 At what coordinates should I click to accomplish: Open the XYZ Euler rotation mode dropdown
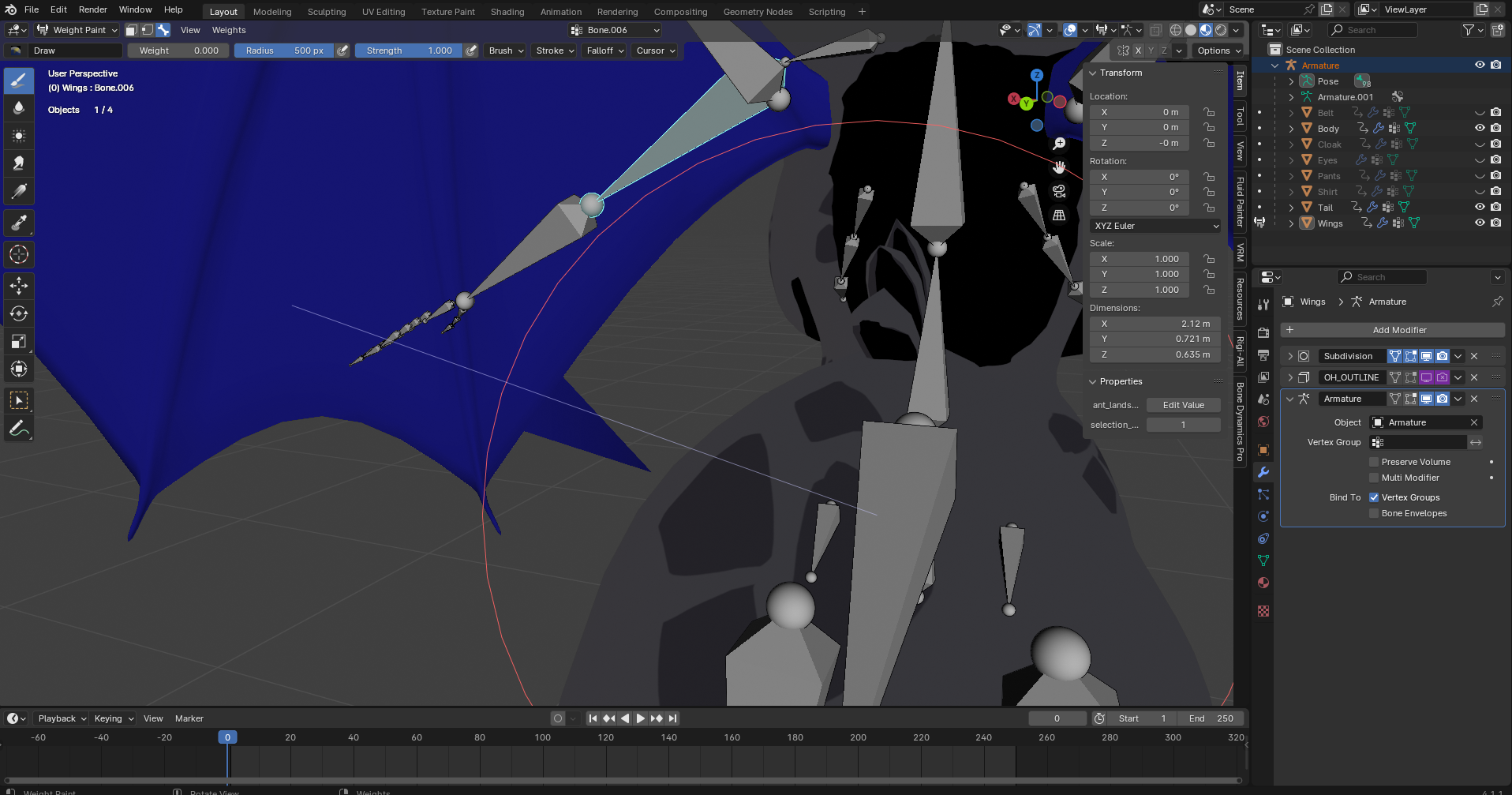point(1156,226)
